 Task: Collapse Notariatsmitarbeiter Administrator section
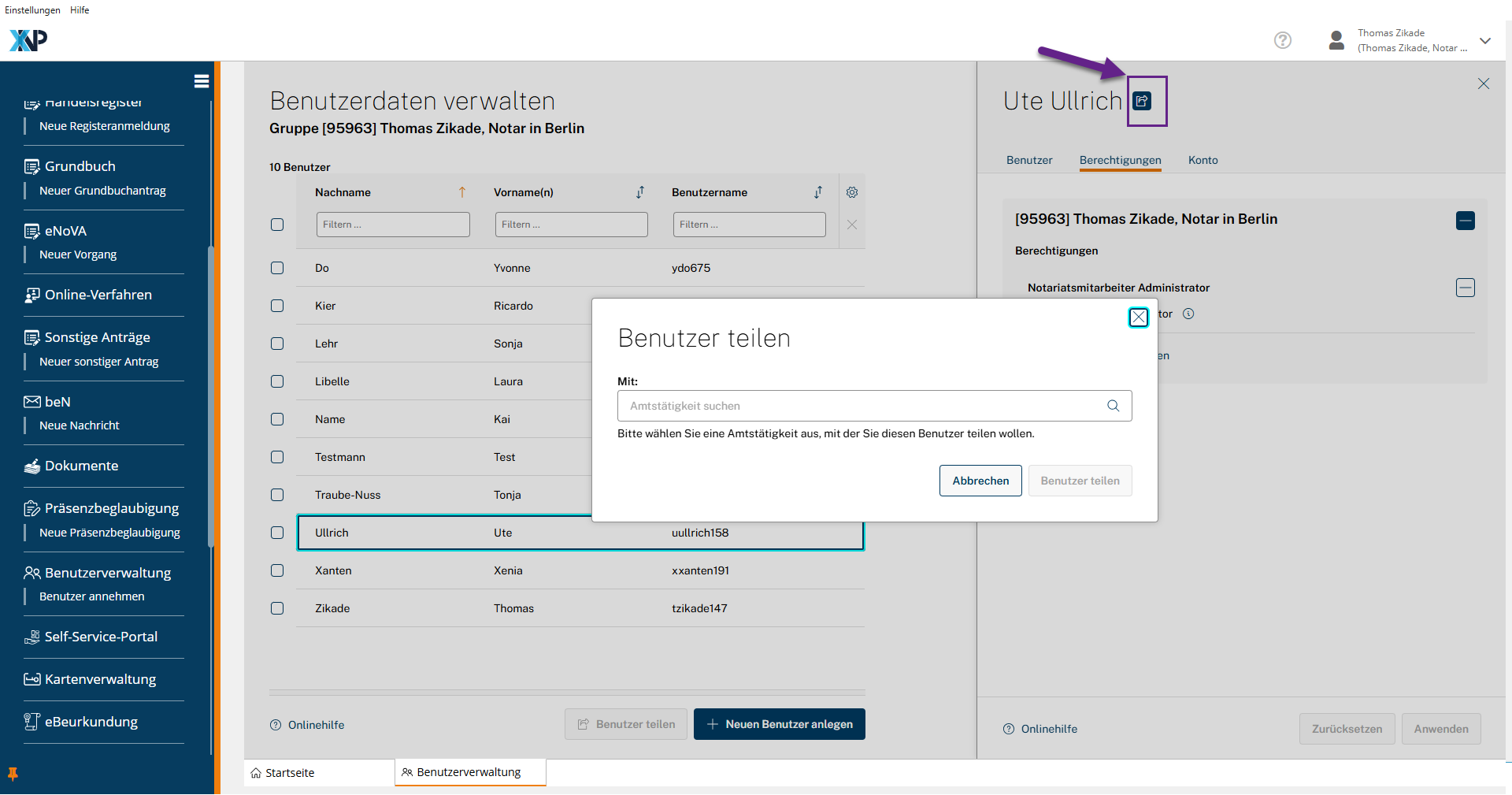[x=1465, y=288]
